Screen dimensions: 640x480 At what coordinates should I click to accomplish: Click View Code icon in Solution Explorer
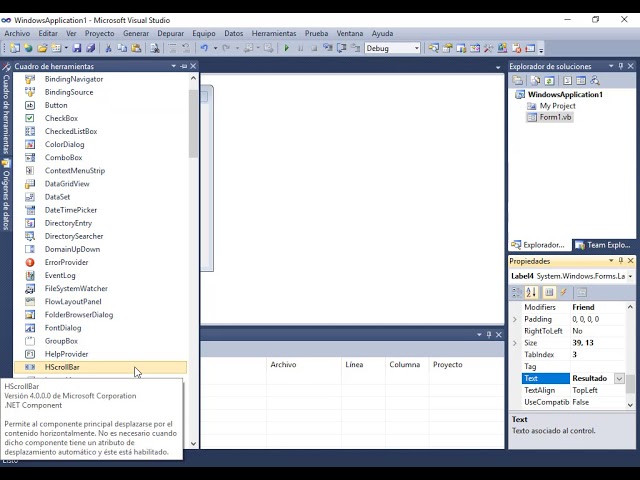(x=568, y=80)
